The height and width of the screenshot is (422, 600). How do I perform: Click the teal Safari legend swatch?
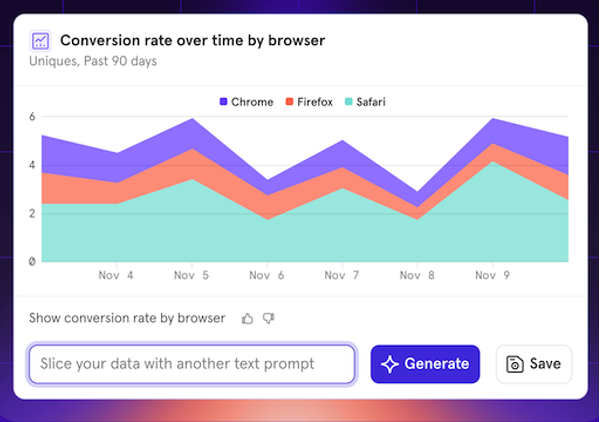(349, 102)
